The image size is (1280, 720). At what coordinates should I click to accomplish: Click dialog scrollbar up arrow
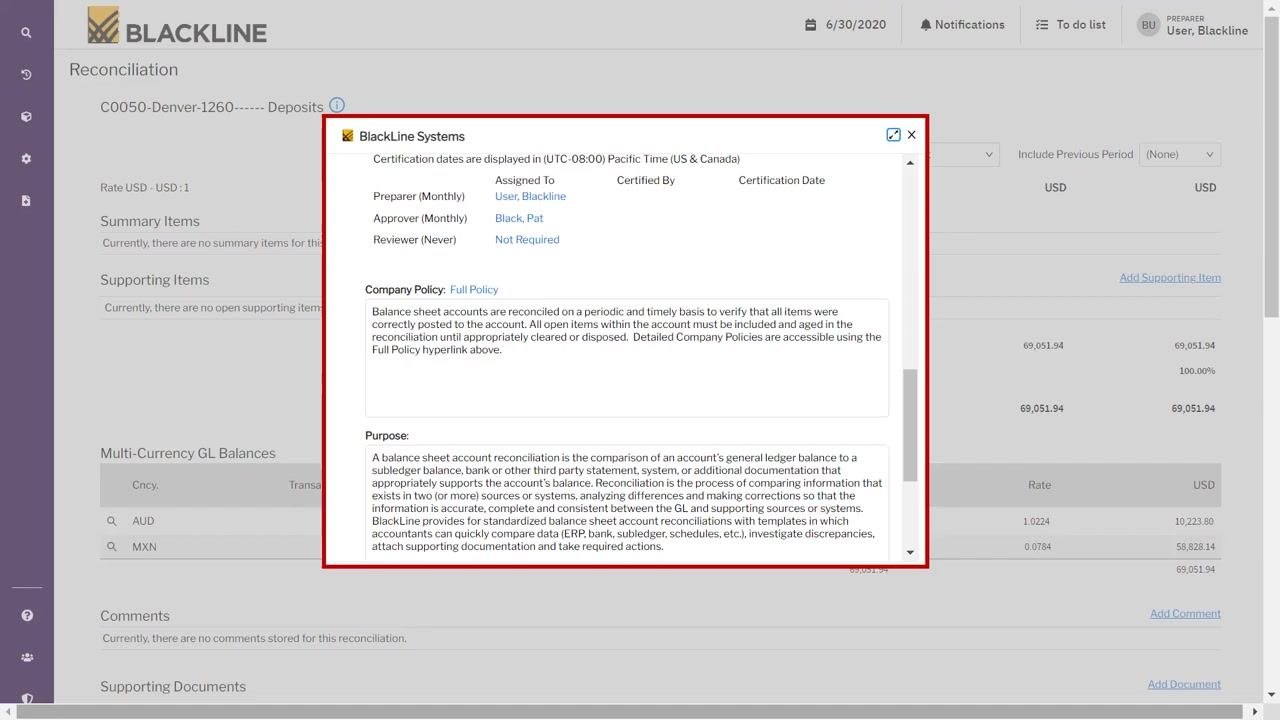910,163
